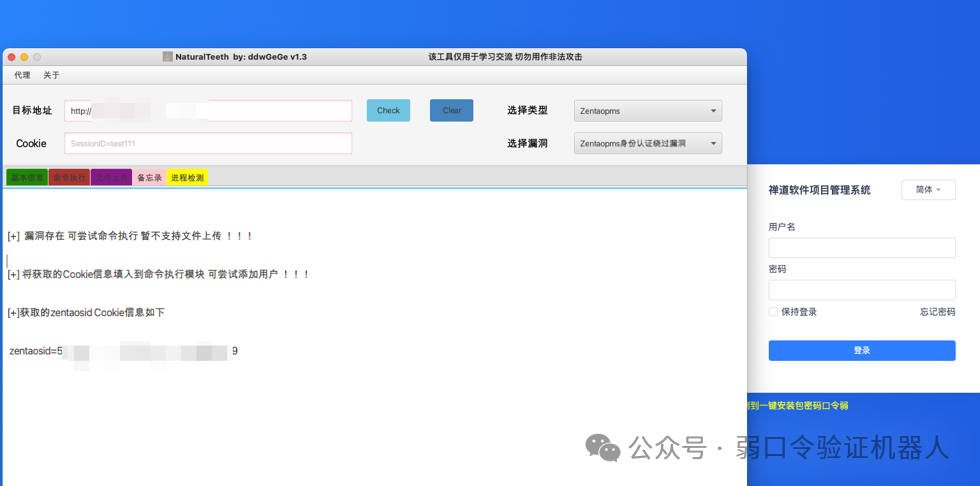Click the 用户名 field on Zentao login
The width and height of the screenshot is (980, 486).
(862, 247)
